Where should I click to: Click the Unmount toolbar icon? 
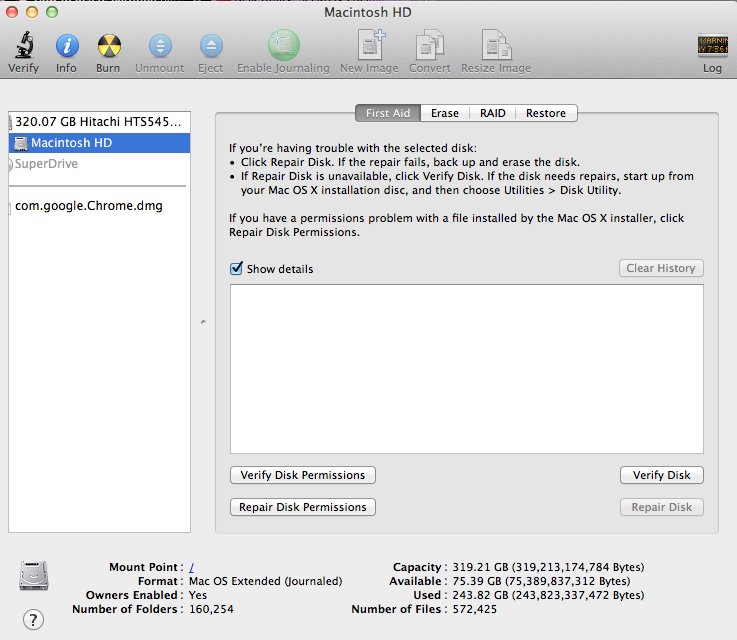tap(160, 46)
